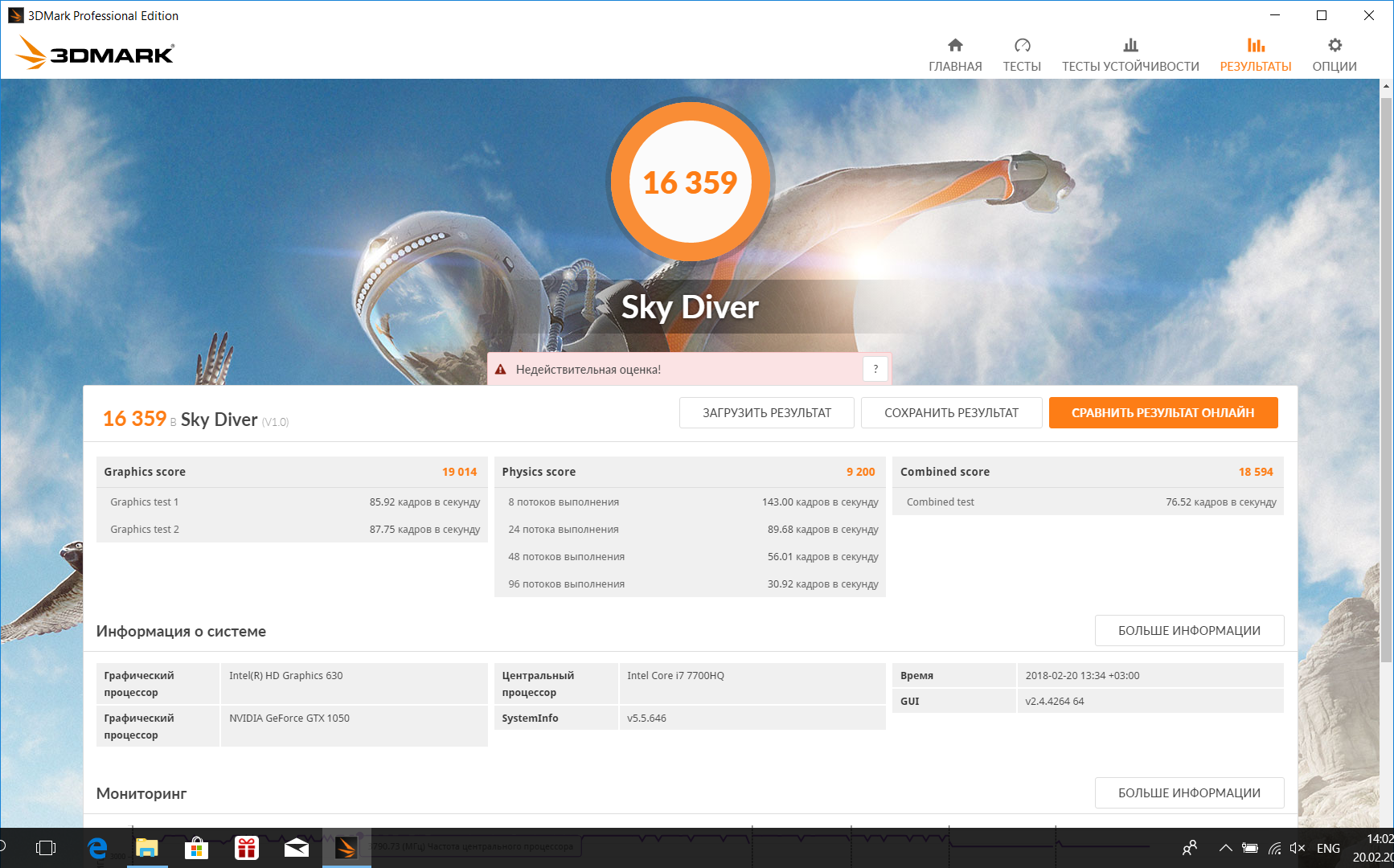Open the Mail app from taskbar
Viewport: 1394px width, 868px height.
(297, 848)
